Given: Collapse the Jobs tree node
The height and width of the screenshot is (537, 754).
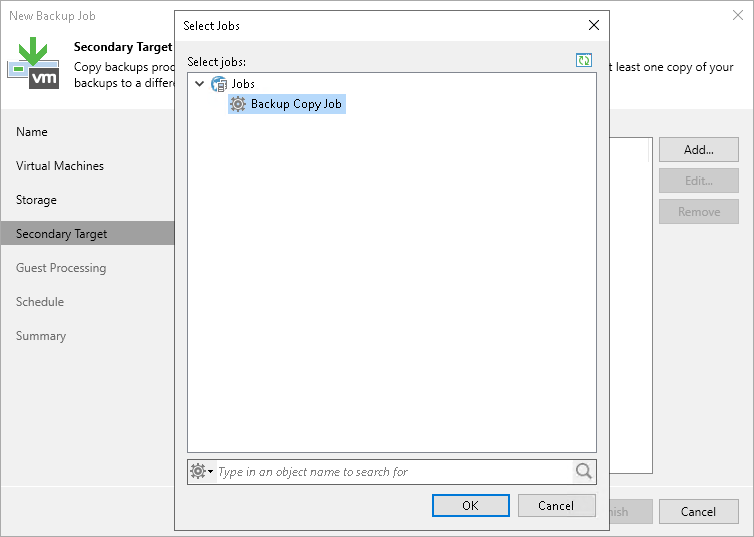Looking at the screenshot, I should tap(200, 84).
